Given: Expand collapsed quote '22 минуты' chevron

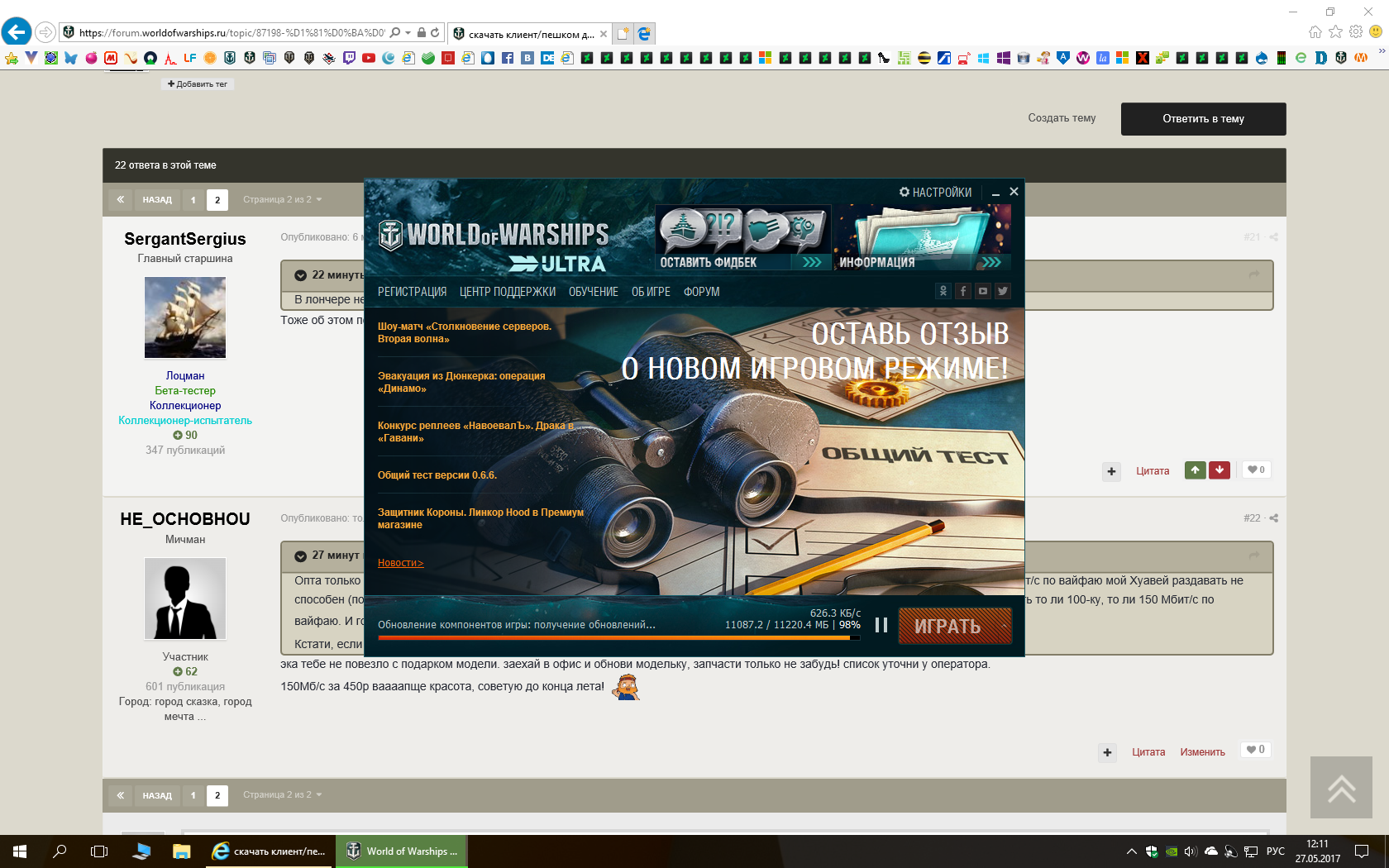Looking at the screenshot, I should point(301,275).
